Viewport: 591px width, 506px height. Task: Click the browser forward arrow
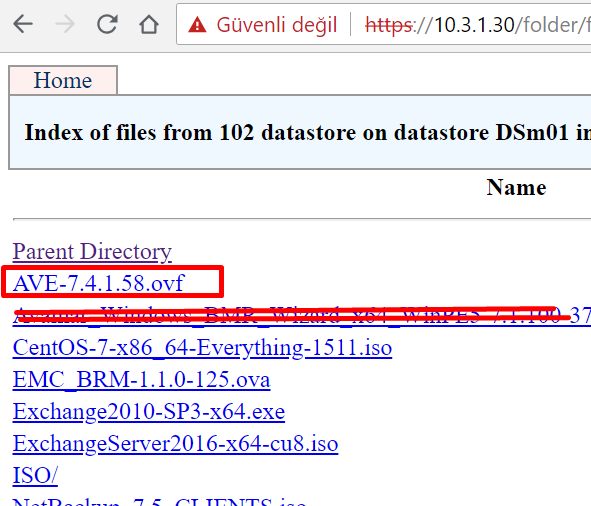65,25
